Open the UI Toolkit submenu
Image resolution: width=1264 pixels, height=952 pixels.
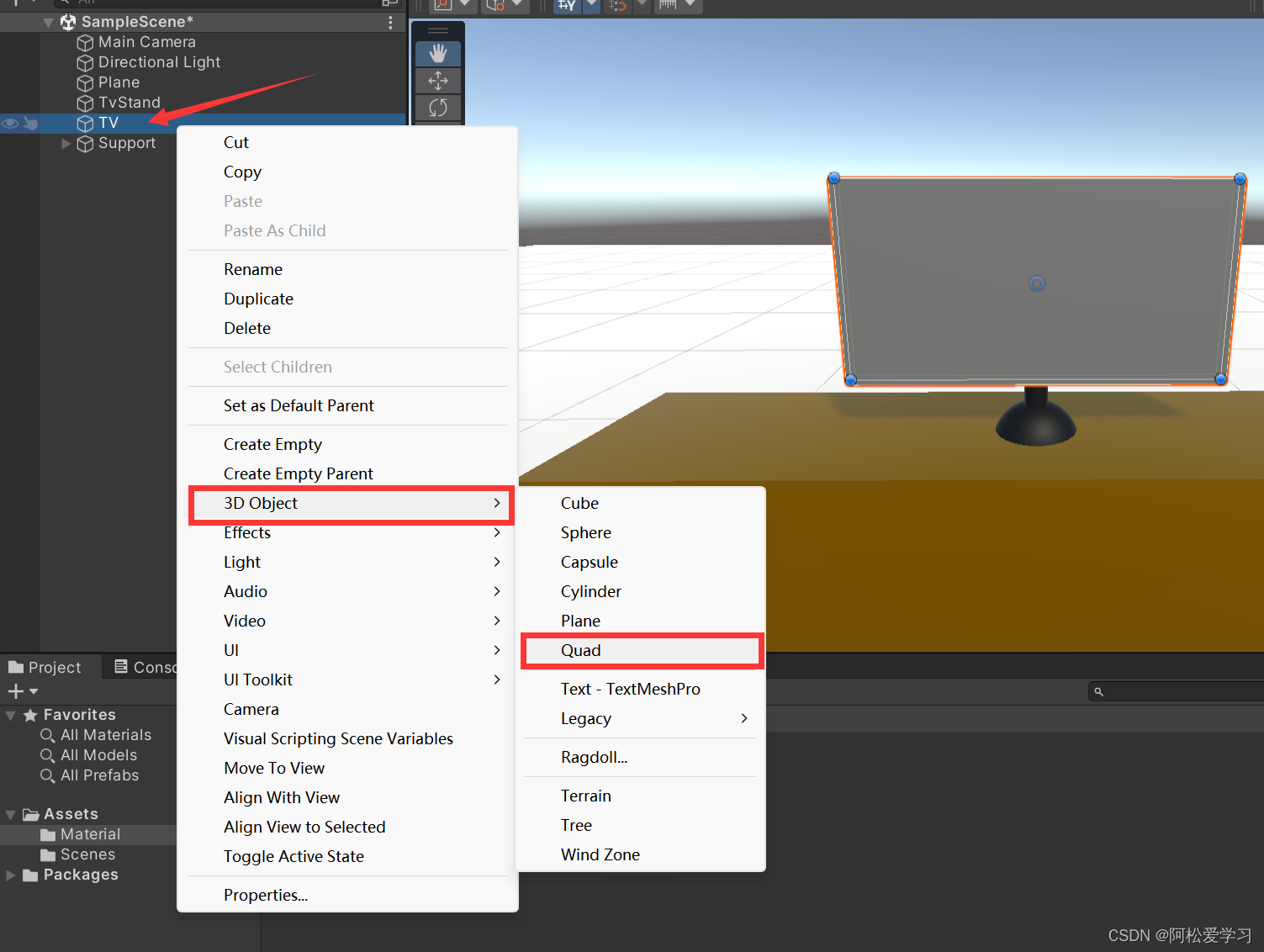[347, 680]
